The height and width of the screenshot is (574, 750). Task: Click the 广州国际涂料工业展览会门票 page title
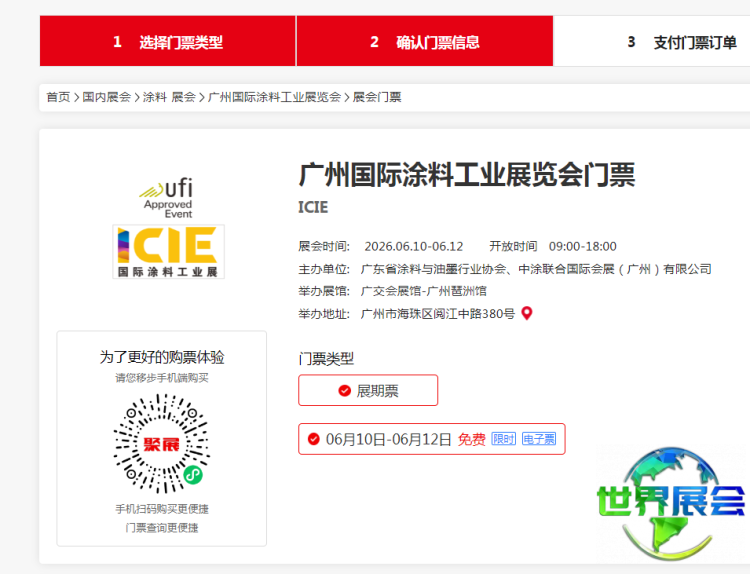click(466, 174)
